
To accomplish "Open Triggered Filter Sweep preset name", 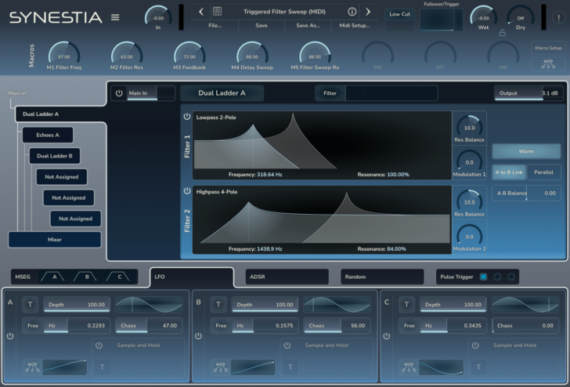I will 284,12.
